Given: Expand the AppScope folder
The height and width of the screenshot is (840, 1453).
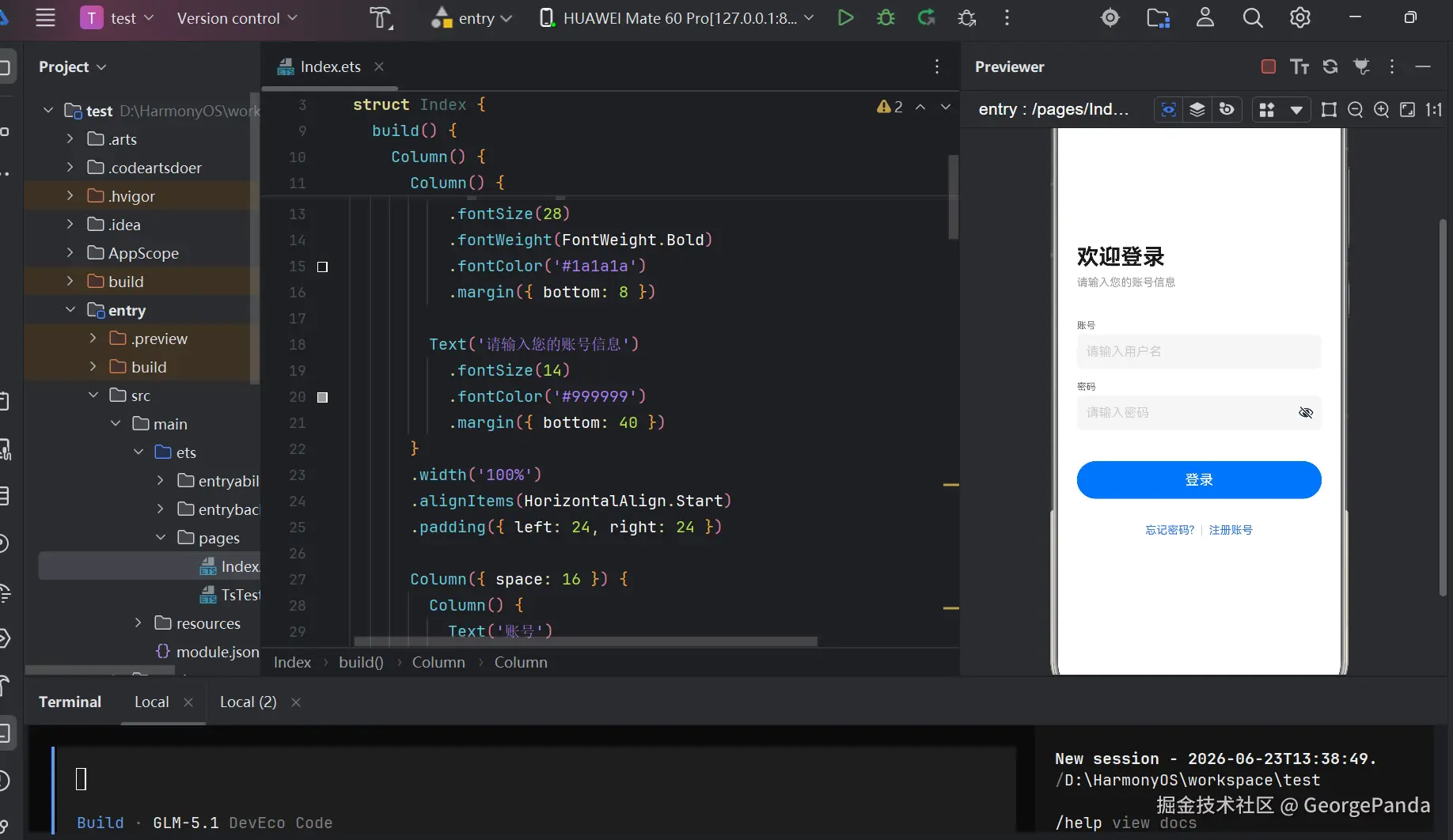Looking at the screenshot, I should [70, 253].
